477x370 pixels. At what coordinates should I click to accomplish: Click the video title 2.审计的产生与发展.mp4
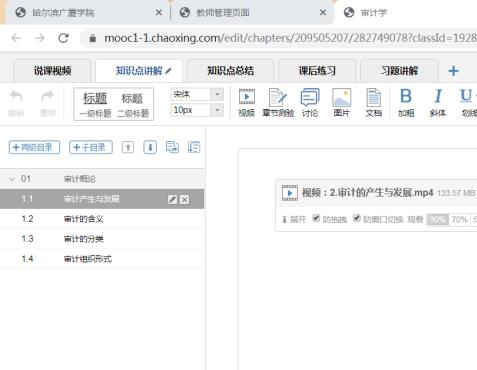click(x=381, y=193)
